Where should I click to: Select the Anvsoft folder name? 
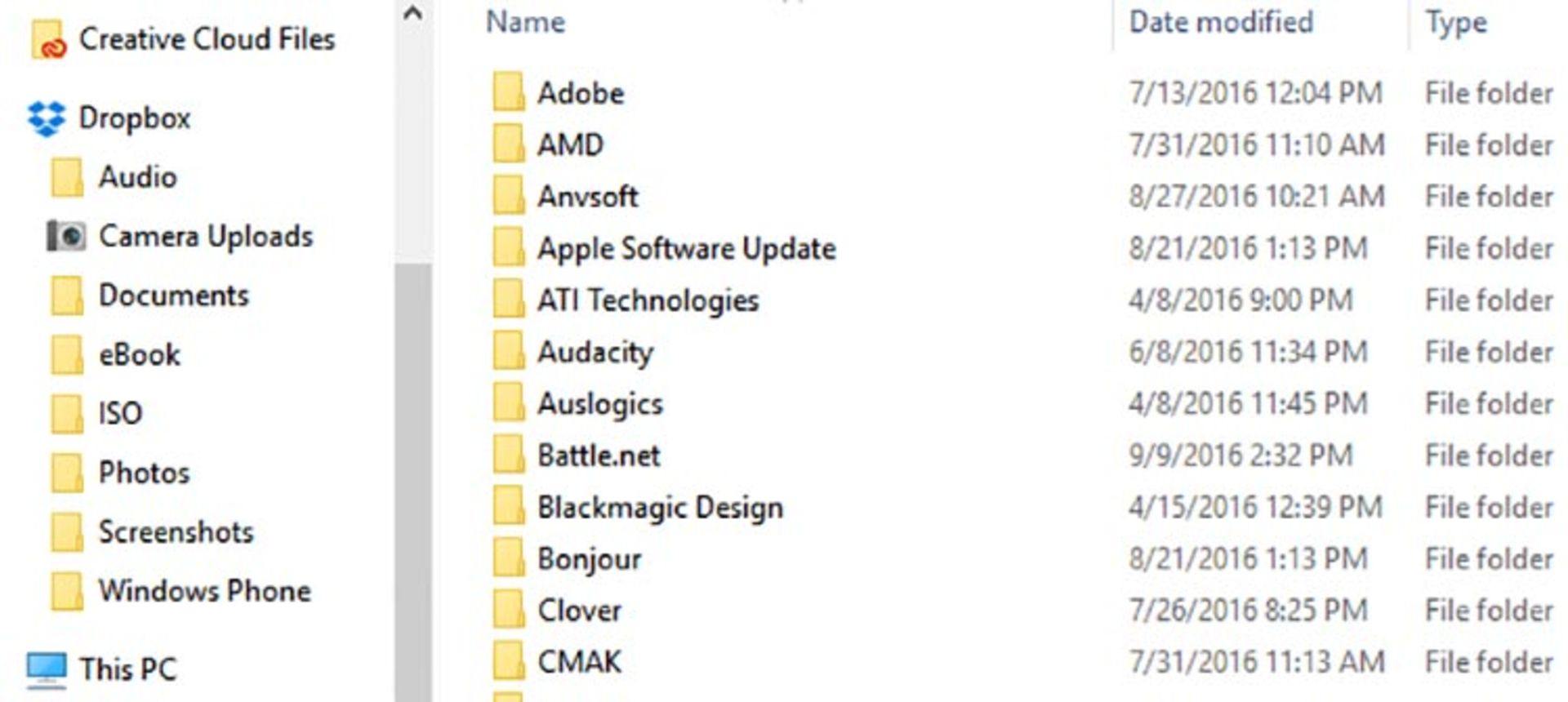click(x=587, y=197)
